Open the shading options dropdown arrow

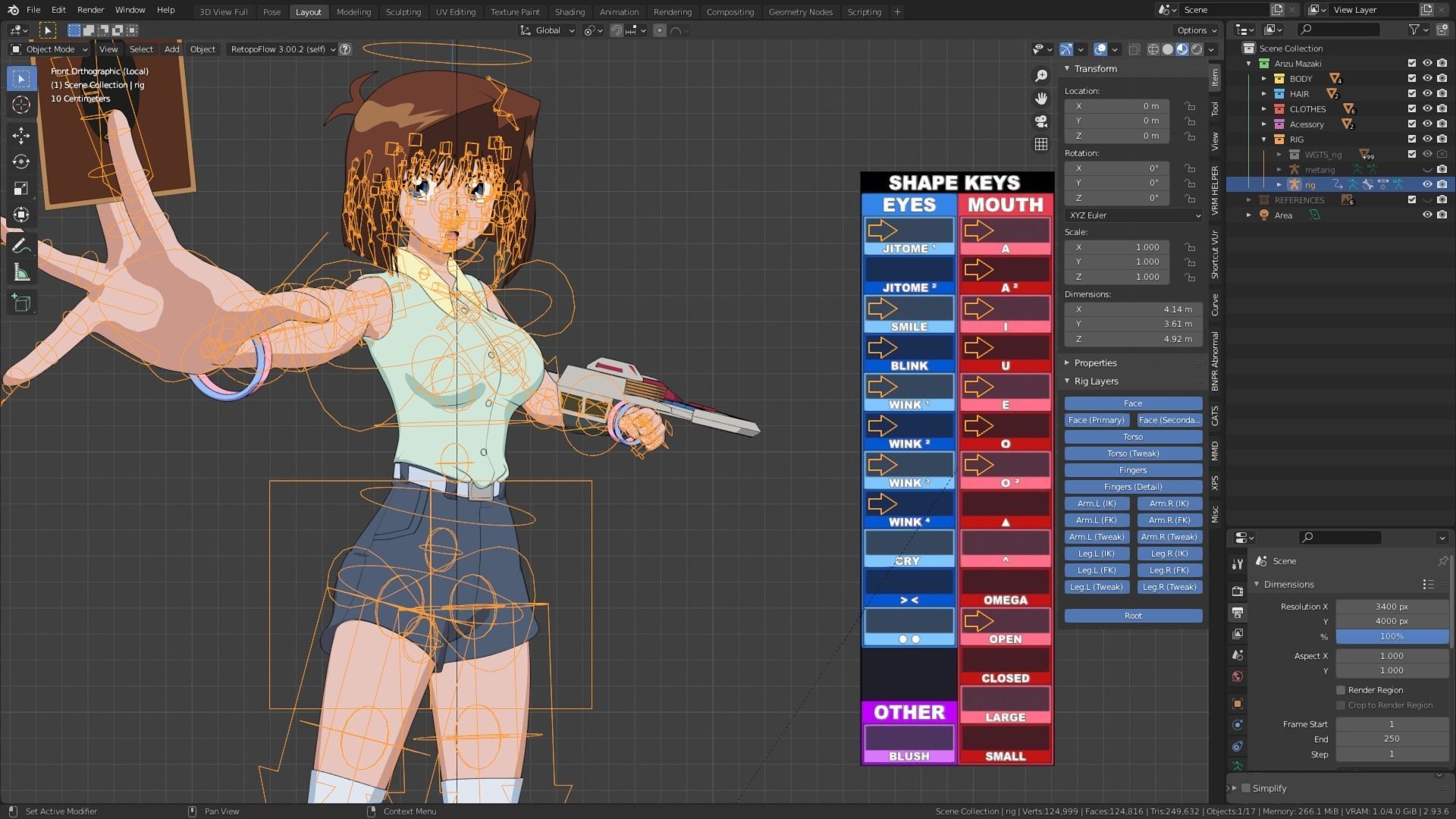1212,49
